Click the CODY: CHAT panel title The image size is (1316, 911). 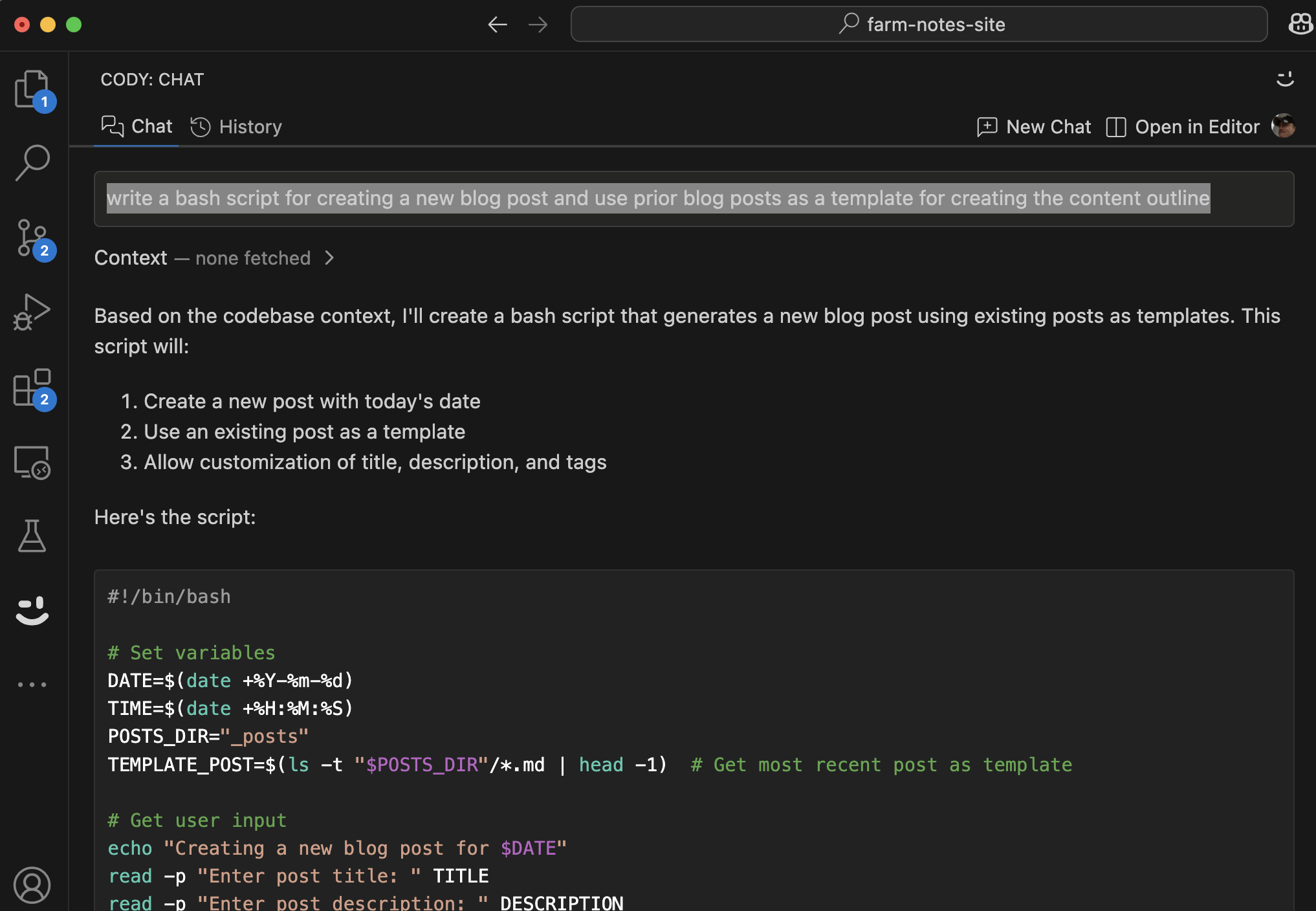point(152,80)
